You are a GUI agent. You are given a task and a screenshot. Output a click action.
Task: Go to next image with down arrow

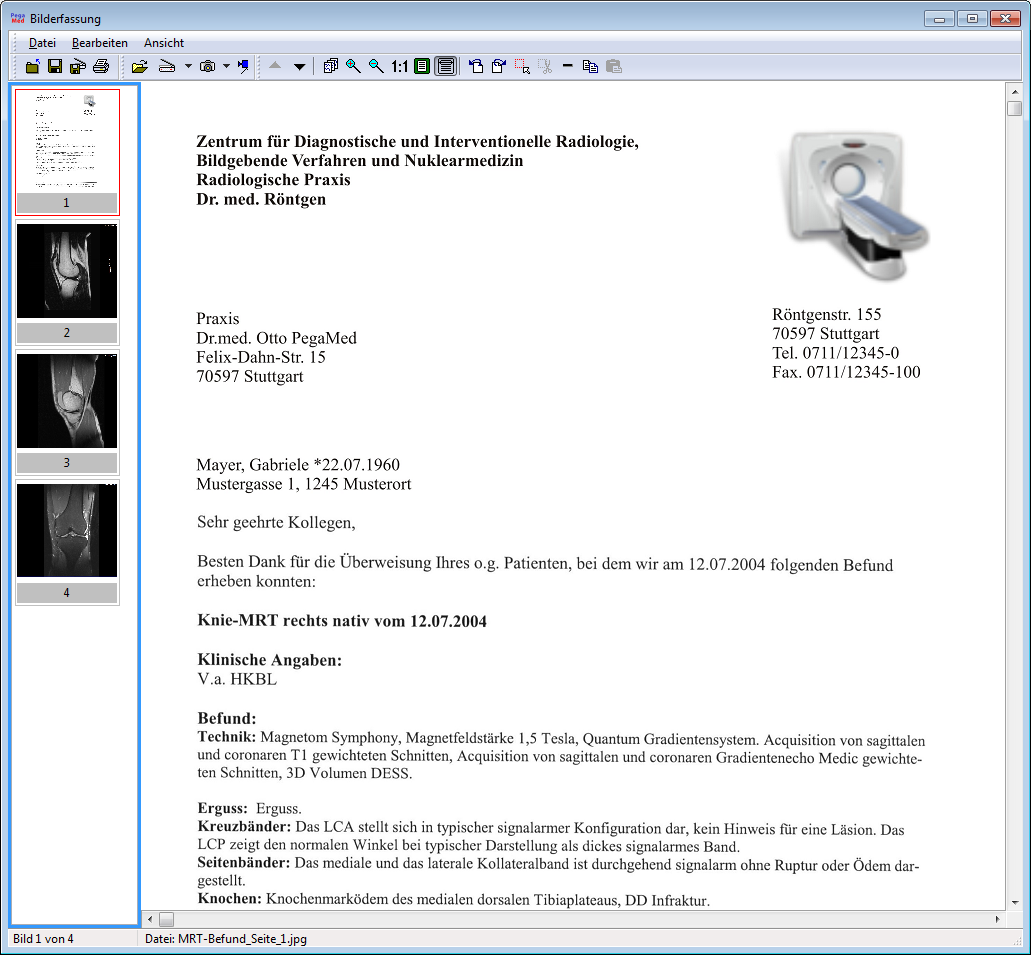[x=299, y=67]
